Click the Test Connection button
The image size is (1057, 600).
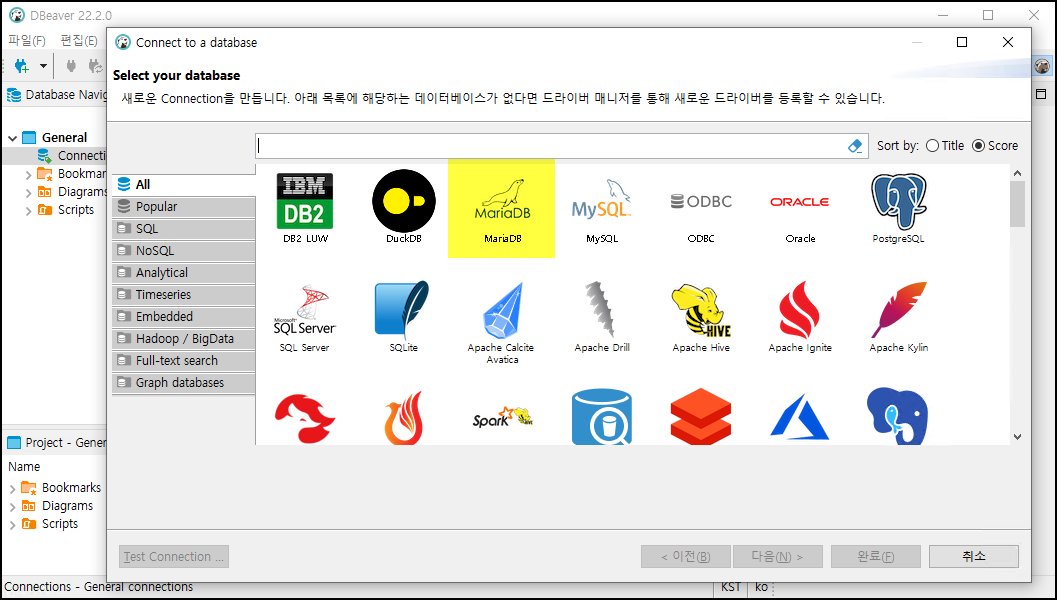[174, 557]
